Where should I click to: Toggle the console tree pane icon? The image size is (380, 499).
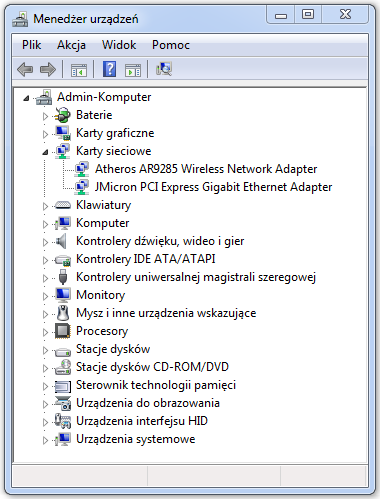[79, 70]
